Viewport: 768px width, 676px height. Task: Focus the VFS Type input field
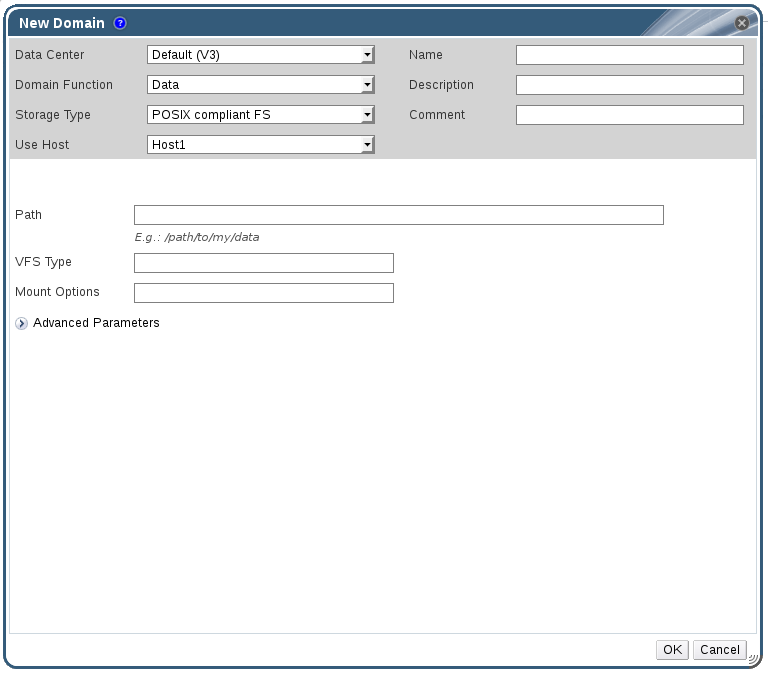(x=263, y=263)
